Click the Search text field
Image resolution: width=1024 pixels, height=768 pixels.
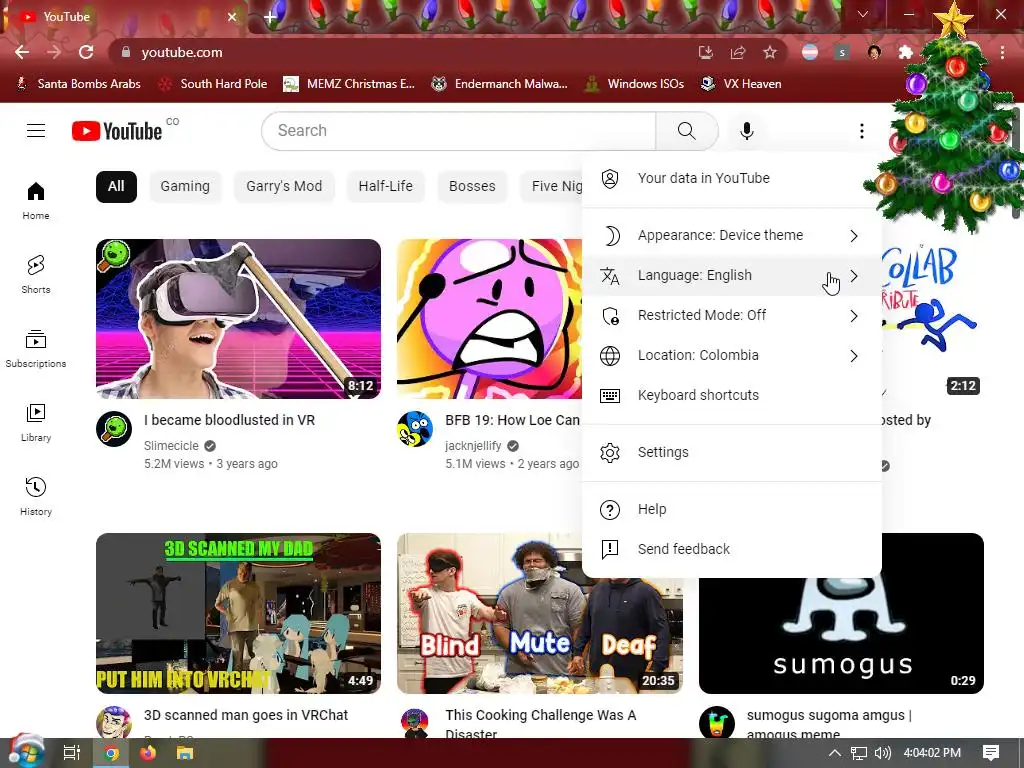[458, 131]
